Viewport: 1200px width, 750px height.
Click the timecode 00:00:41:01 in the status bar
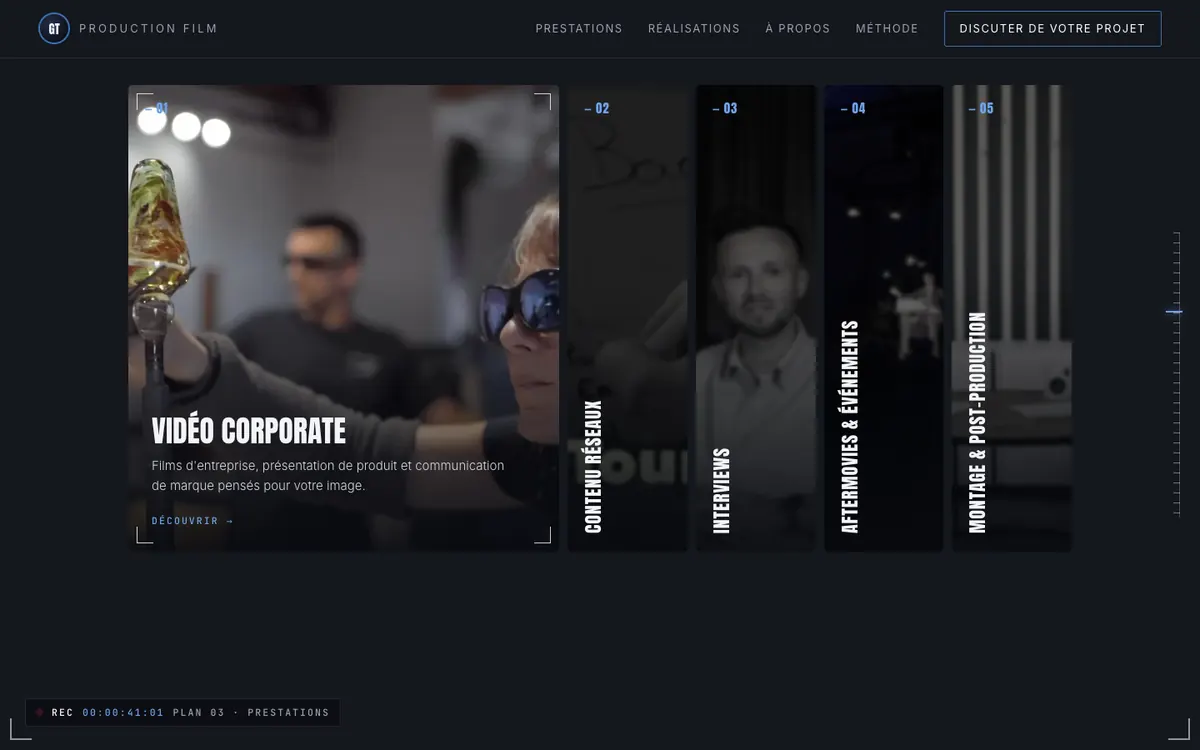[x=123, y=713]
